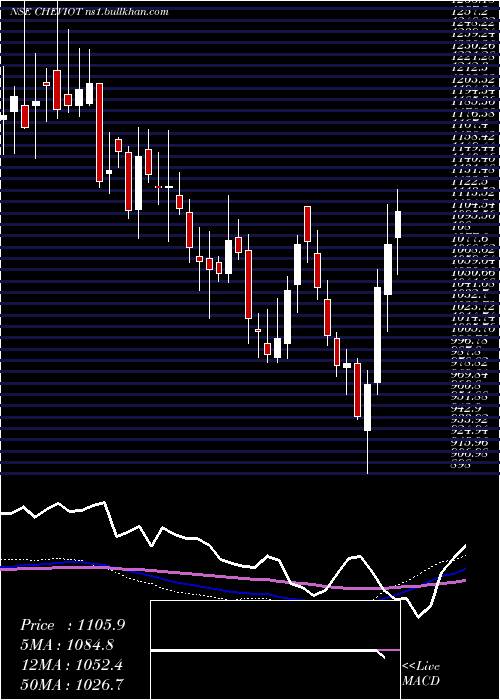
Task: Click the 1104.54 price axis label
Action: coord(474,204)
